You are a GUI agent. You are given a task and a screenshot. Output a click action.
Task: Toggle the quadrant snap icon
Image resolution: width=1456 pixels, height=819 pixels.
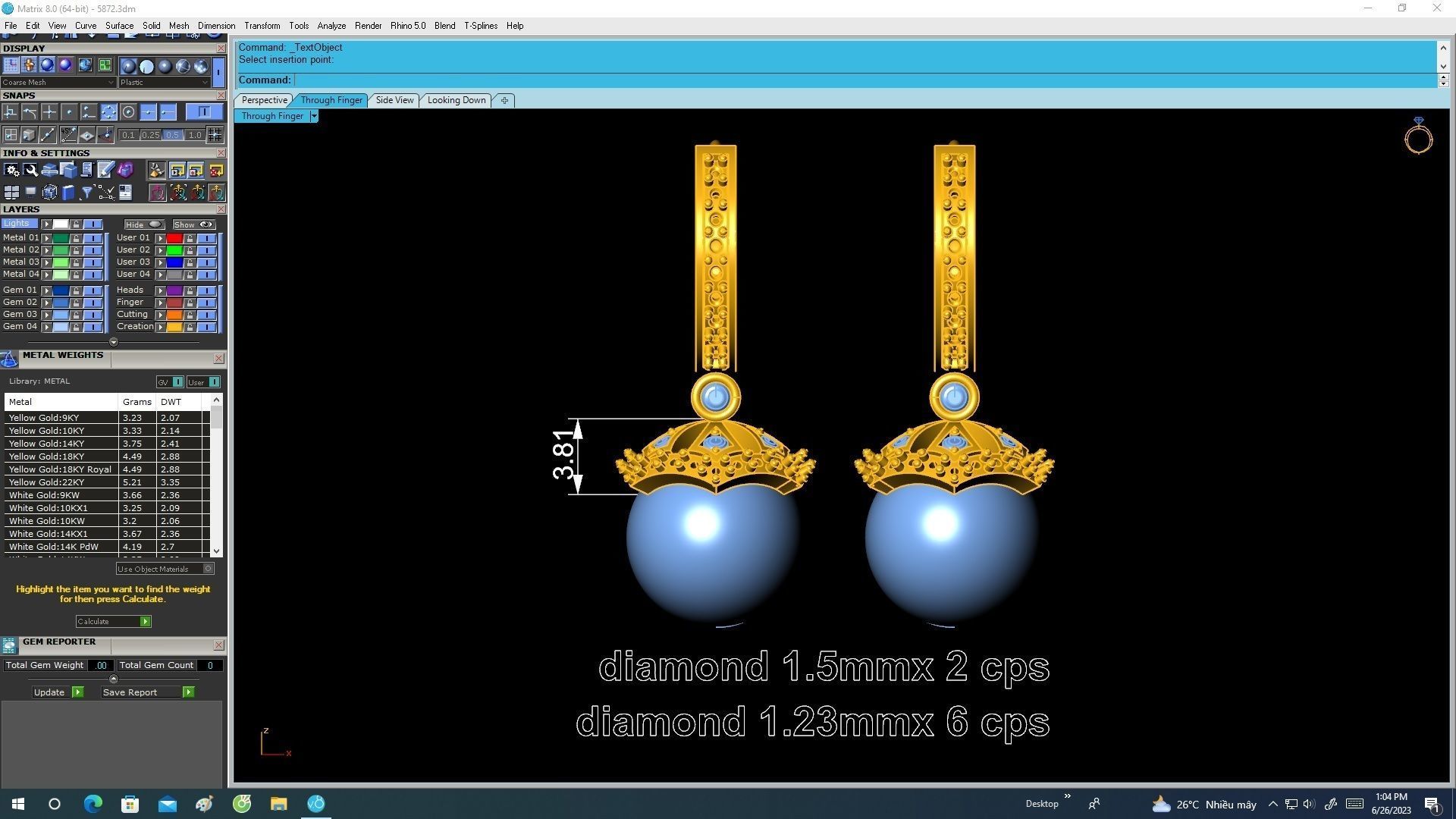[x=108, y=112]
